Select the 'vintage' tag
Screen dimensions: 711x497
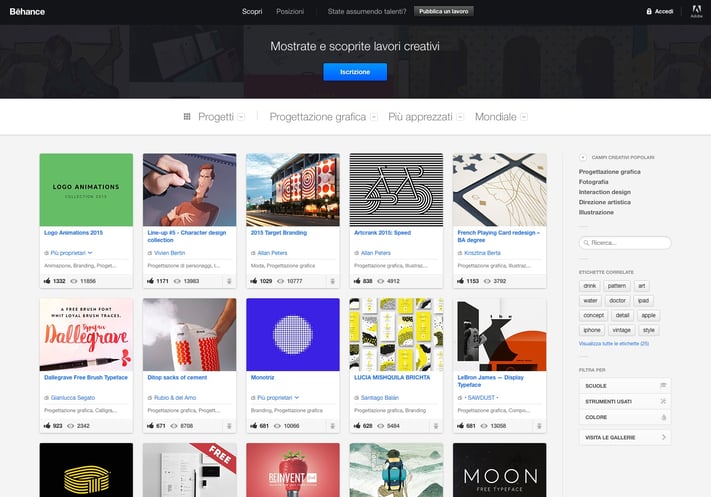pyautogui.click(x=621, y=330)
